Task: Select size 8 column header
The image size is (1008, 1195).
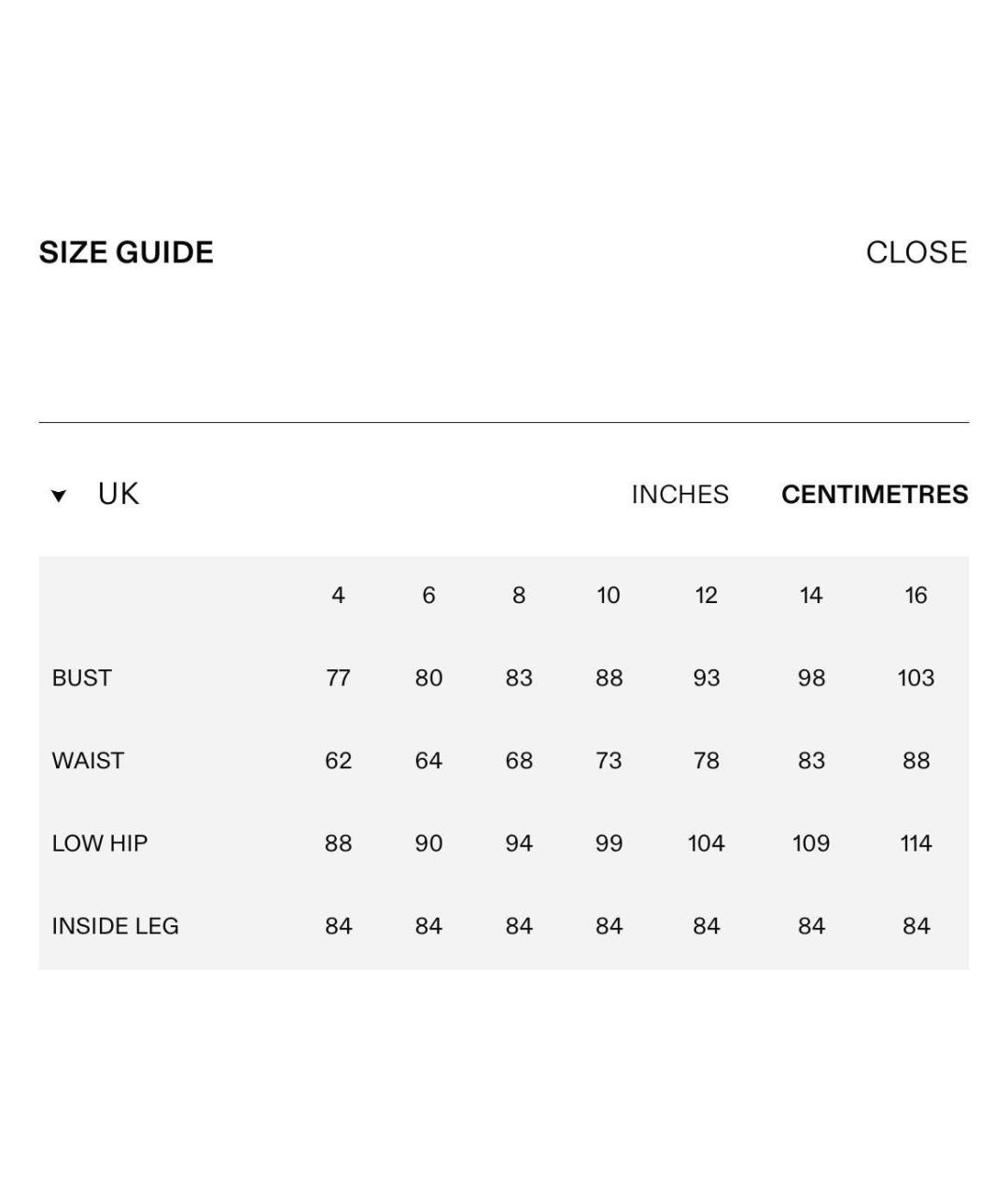Action: point(519,595)
